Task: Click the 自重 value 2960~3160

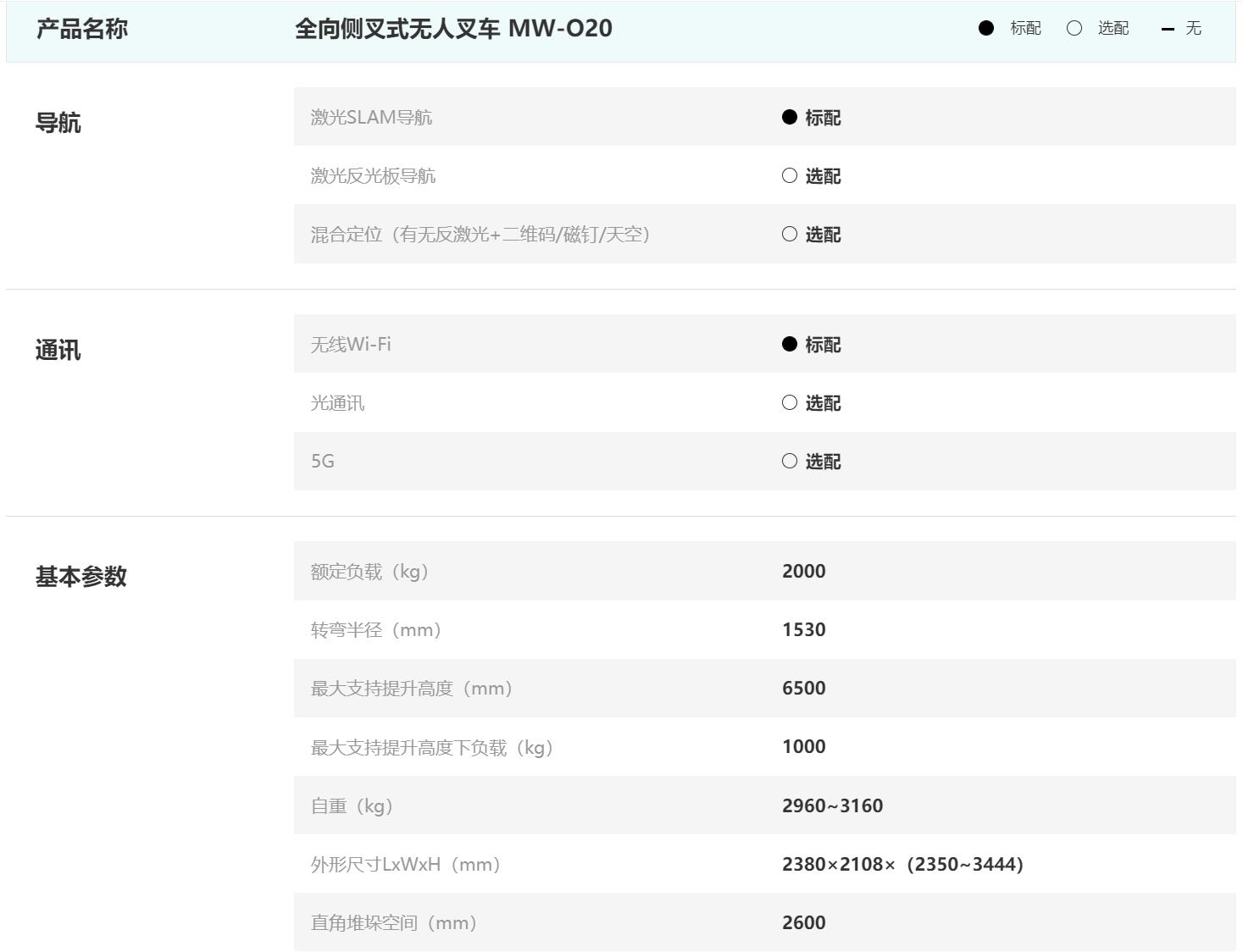Action: 832,805
